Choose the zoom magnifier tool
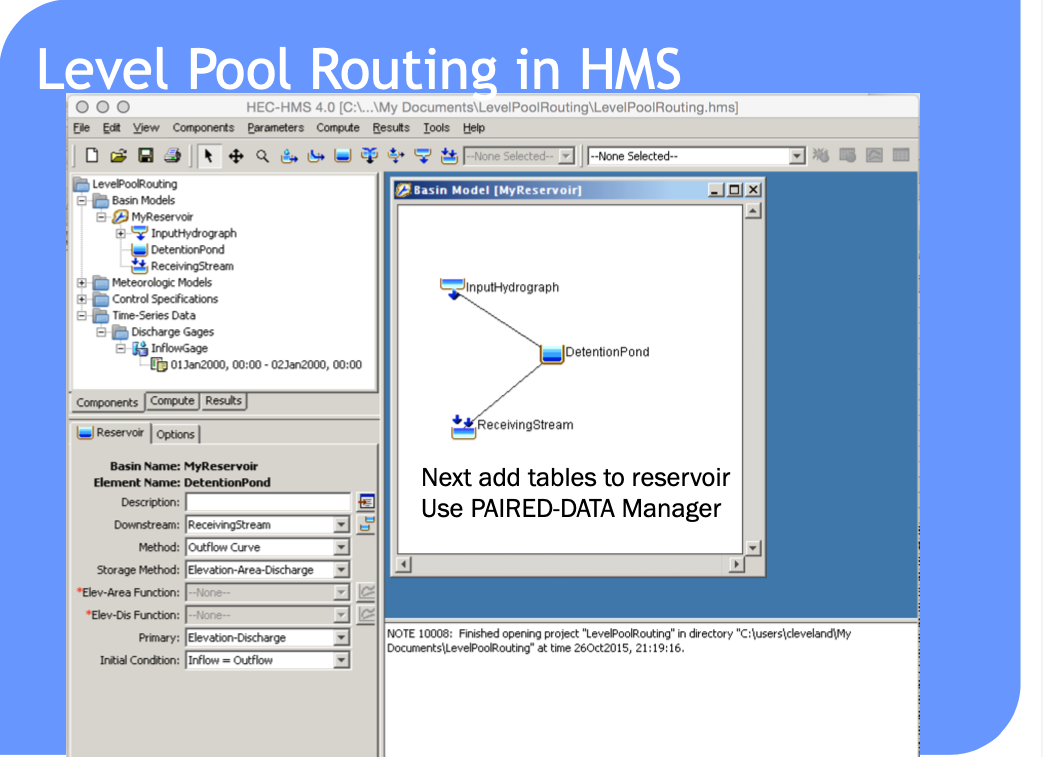The image size is (1043, 757). click(x=263, y=156)
